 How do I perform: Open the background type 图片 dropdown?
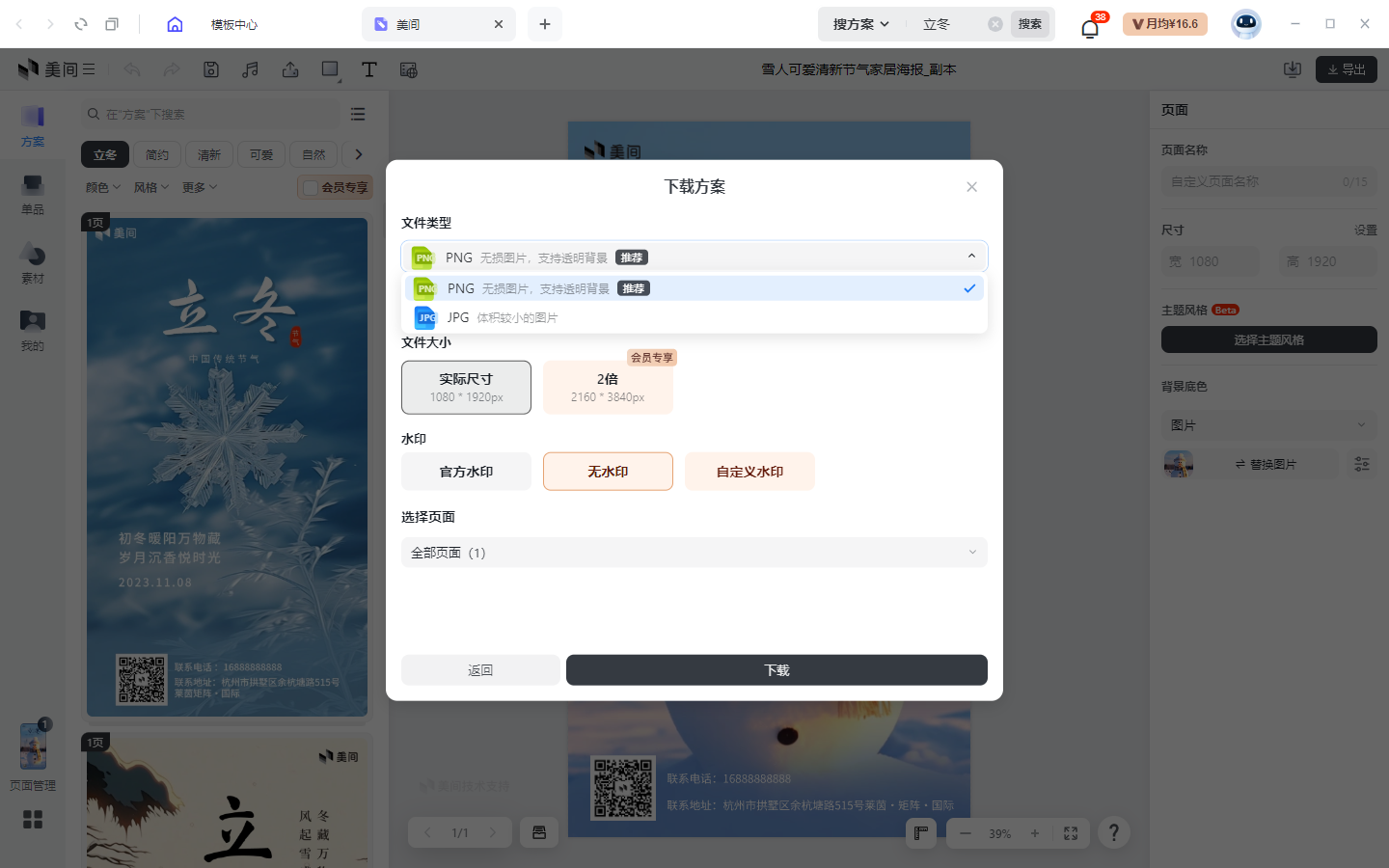click(x=1268, y=425)
